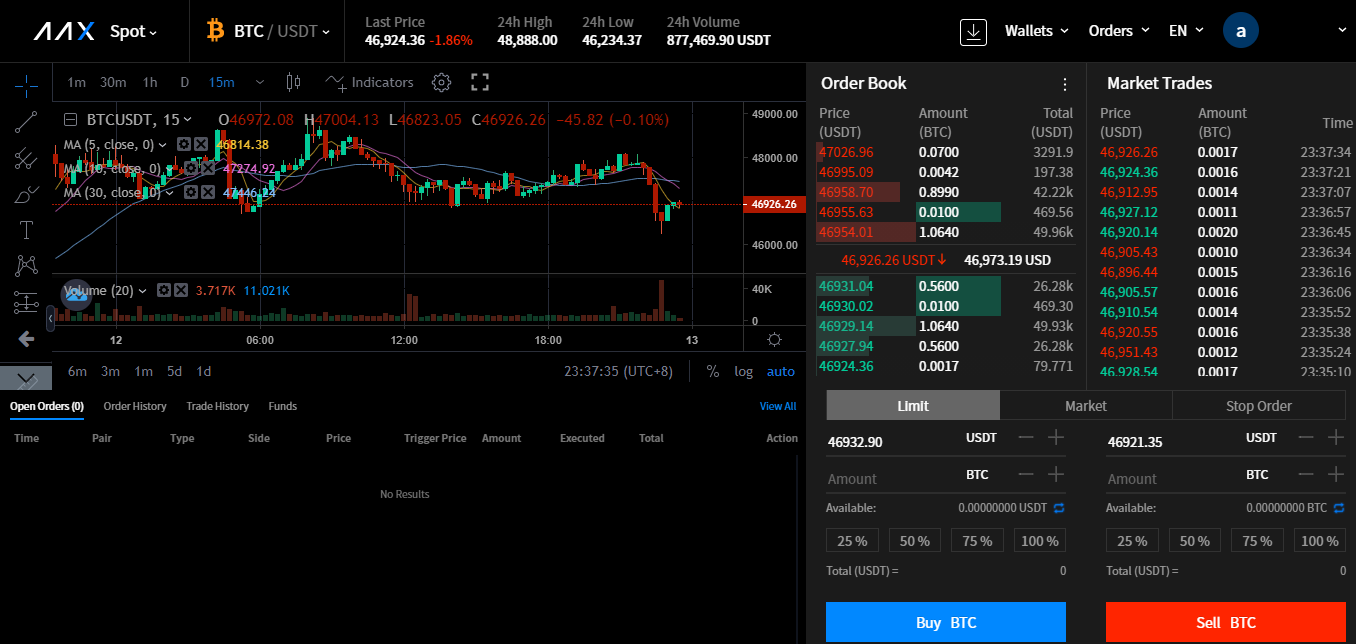Refresh available USDT balance

[x=1059, y=508]
